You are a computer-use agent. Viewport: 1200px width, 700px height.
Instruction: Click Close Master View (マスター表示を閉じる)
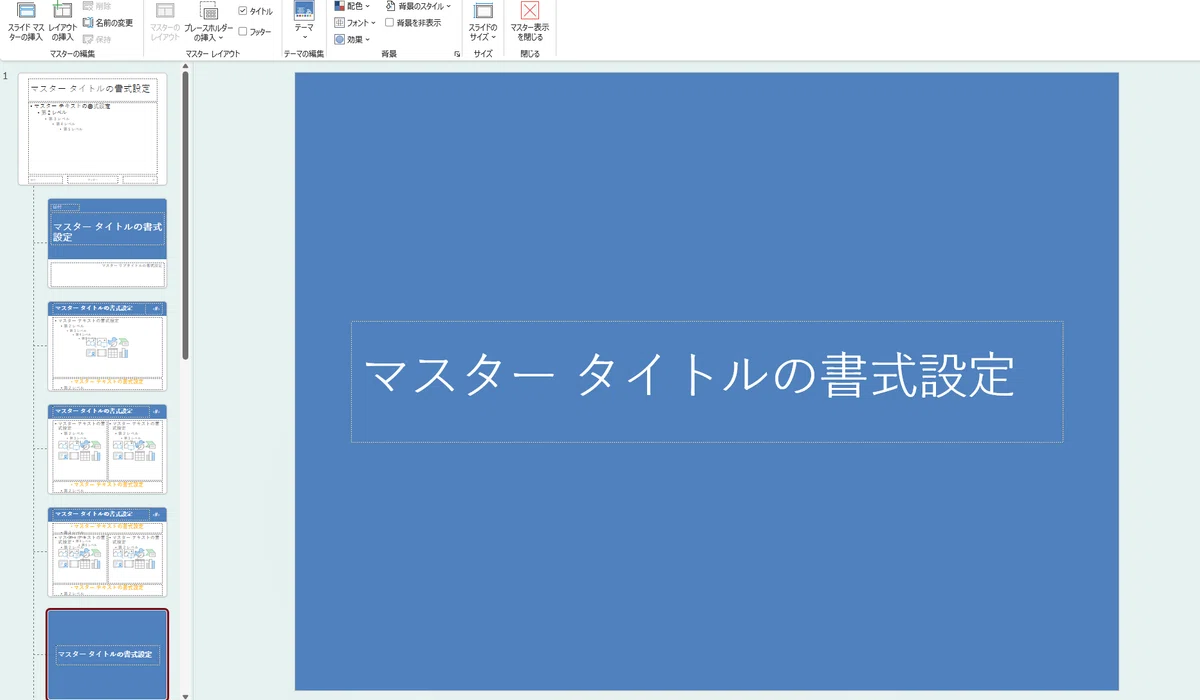(529, 21)
